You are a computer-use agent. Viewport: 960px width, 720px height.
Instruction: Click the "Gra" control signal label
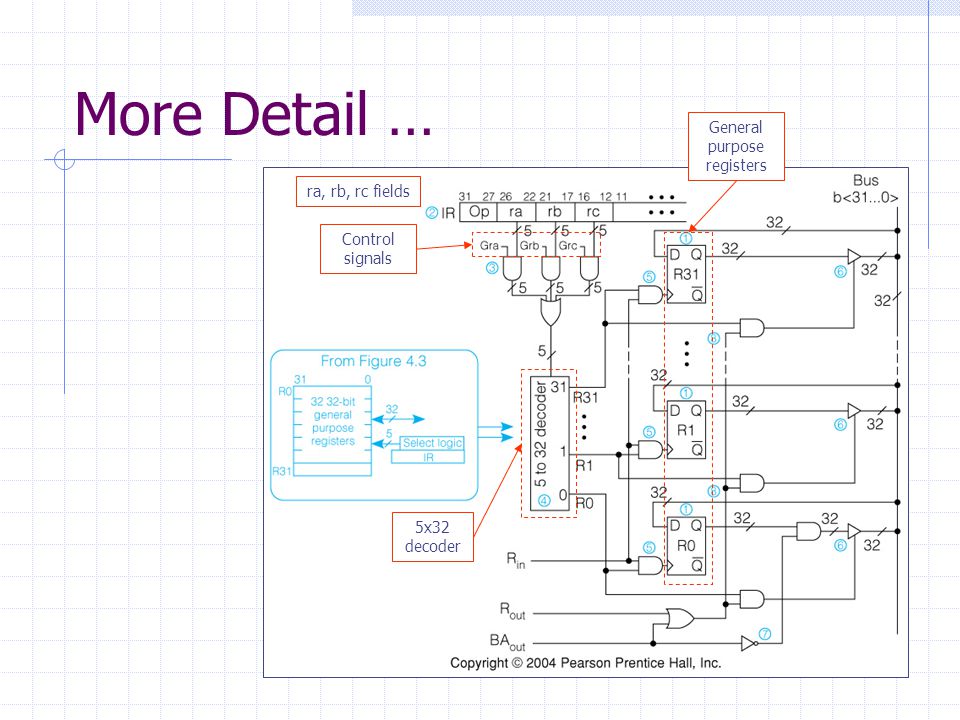(x=489, y=246)
